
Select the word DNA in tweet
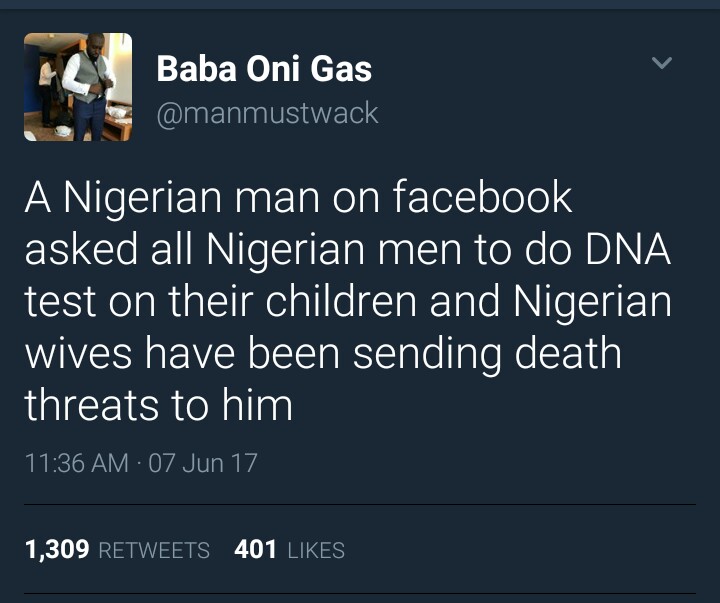point(628,249)
